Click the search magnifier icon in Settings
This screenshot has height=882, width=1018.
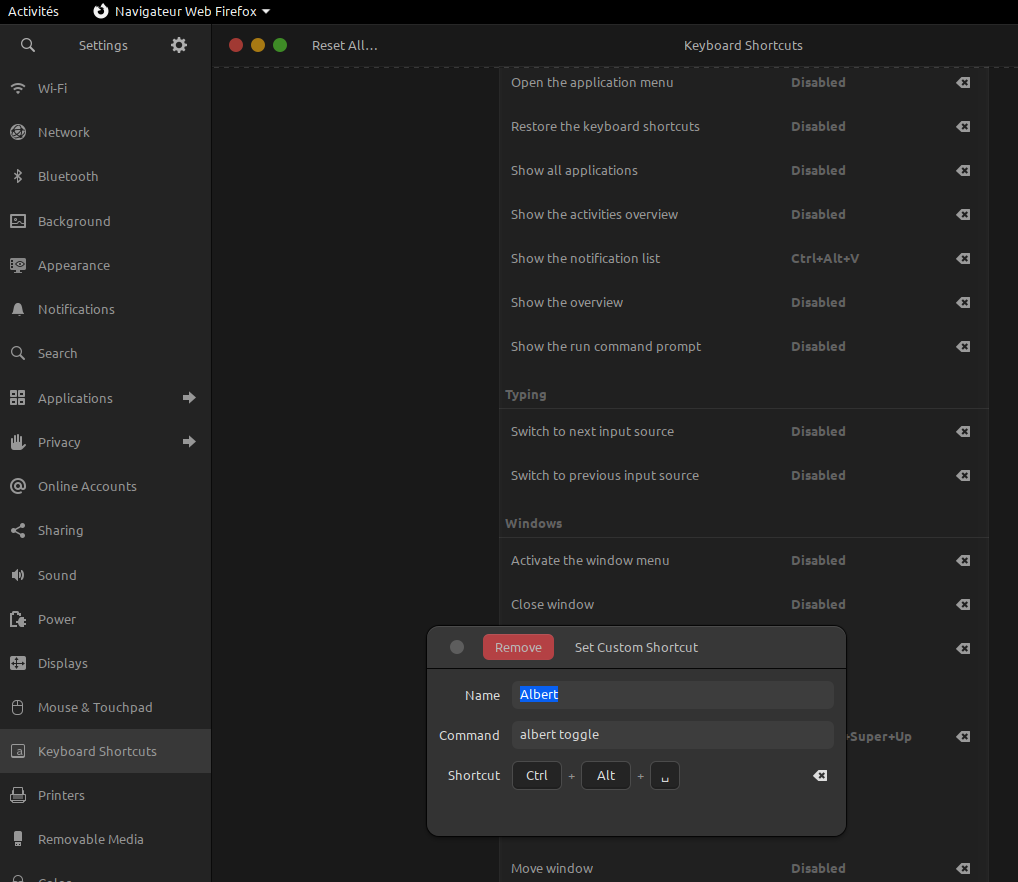click(x=27, y=45)
